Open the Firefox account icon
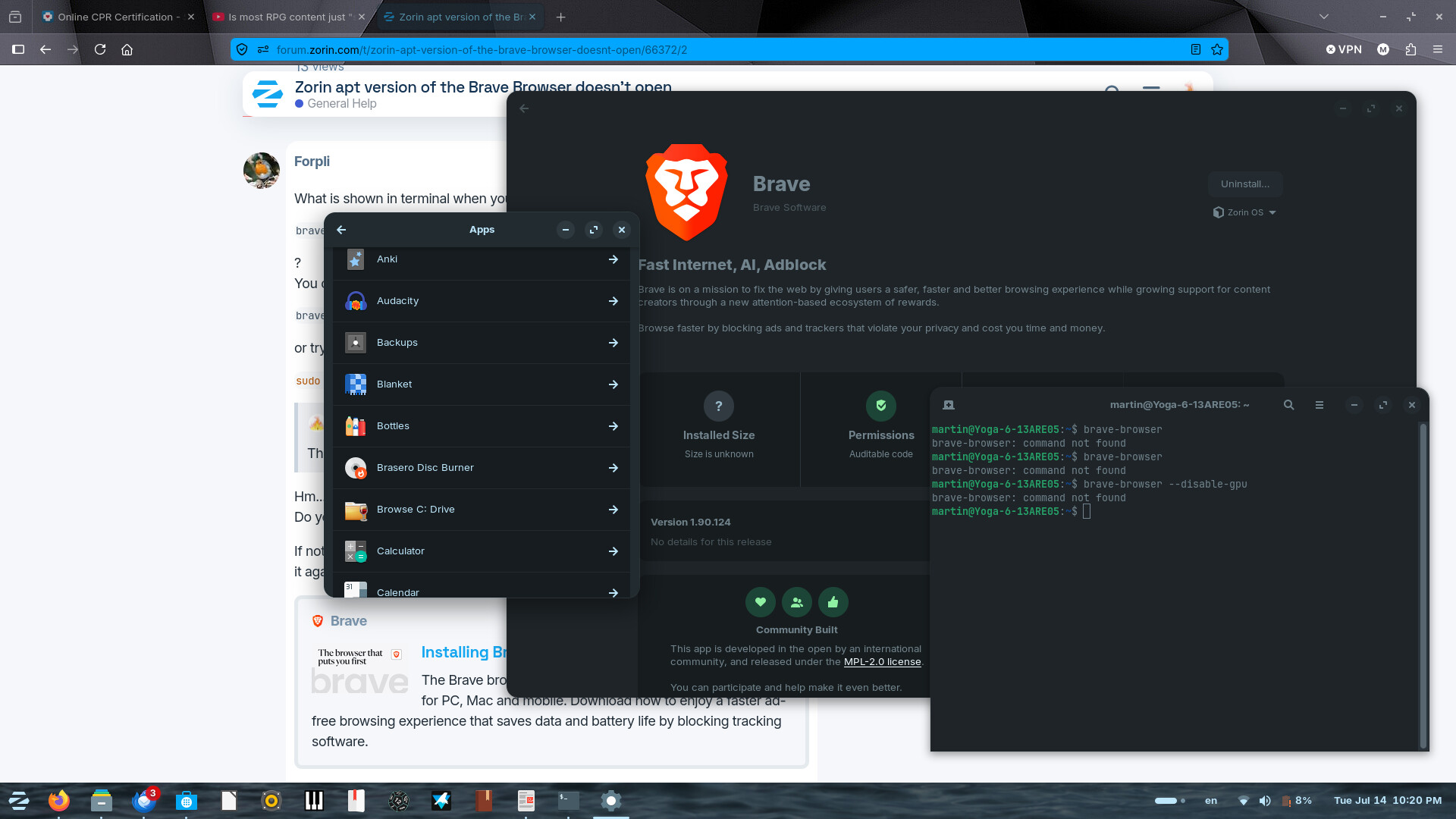The width and height of the screenshot is (1456, 819). tap(1383, 49)
